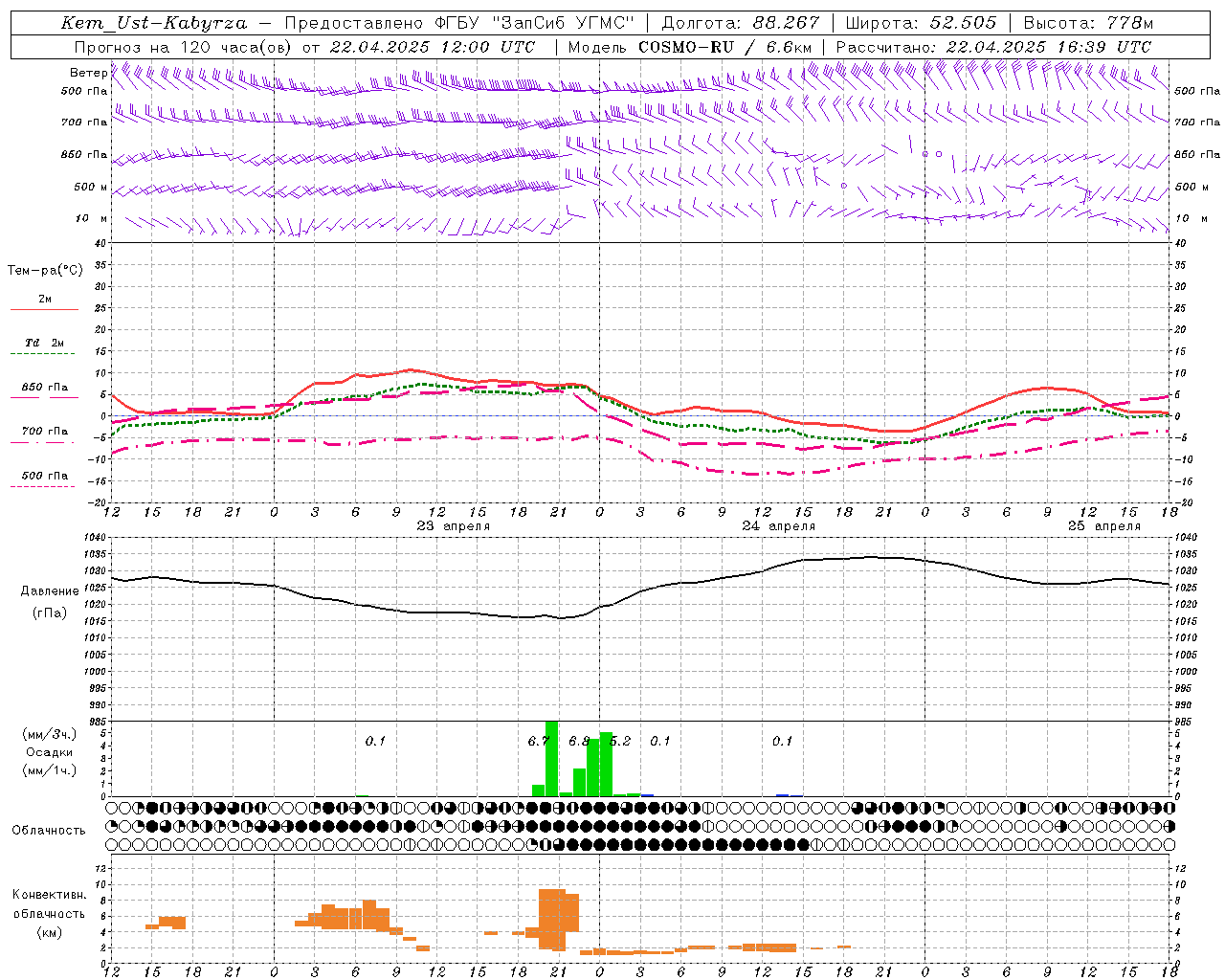
Task: Click the 23 апреля date label
Action: 454,526
